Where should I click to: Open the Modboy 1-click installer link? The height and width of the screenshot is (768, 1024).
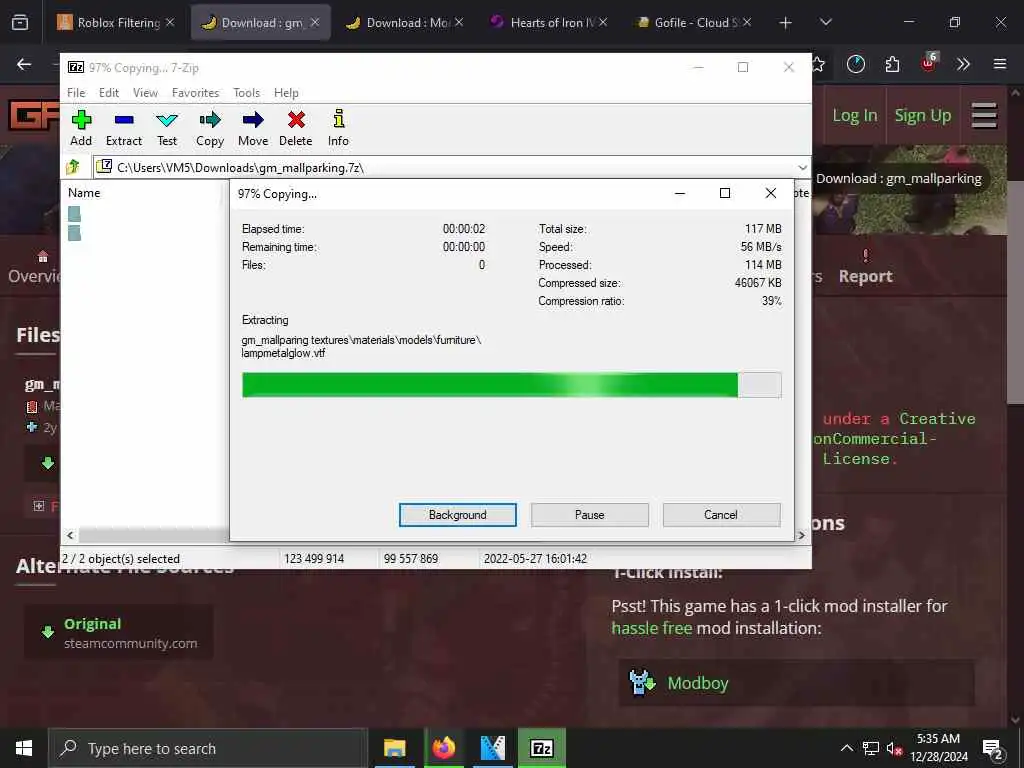pyautogui.click(x=796, y=683)
